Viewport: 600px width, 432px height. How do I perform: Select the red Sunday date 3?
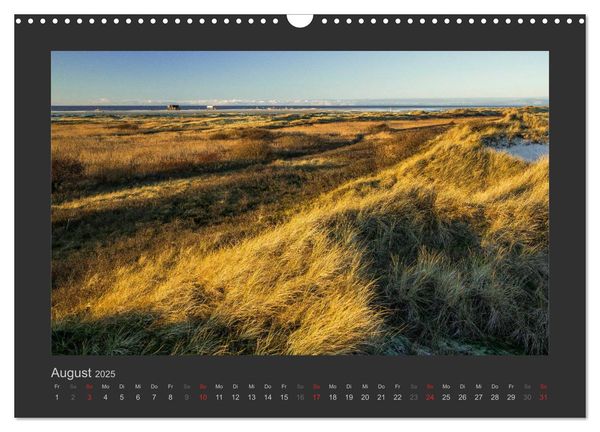(x=90, y=397)
